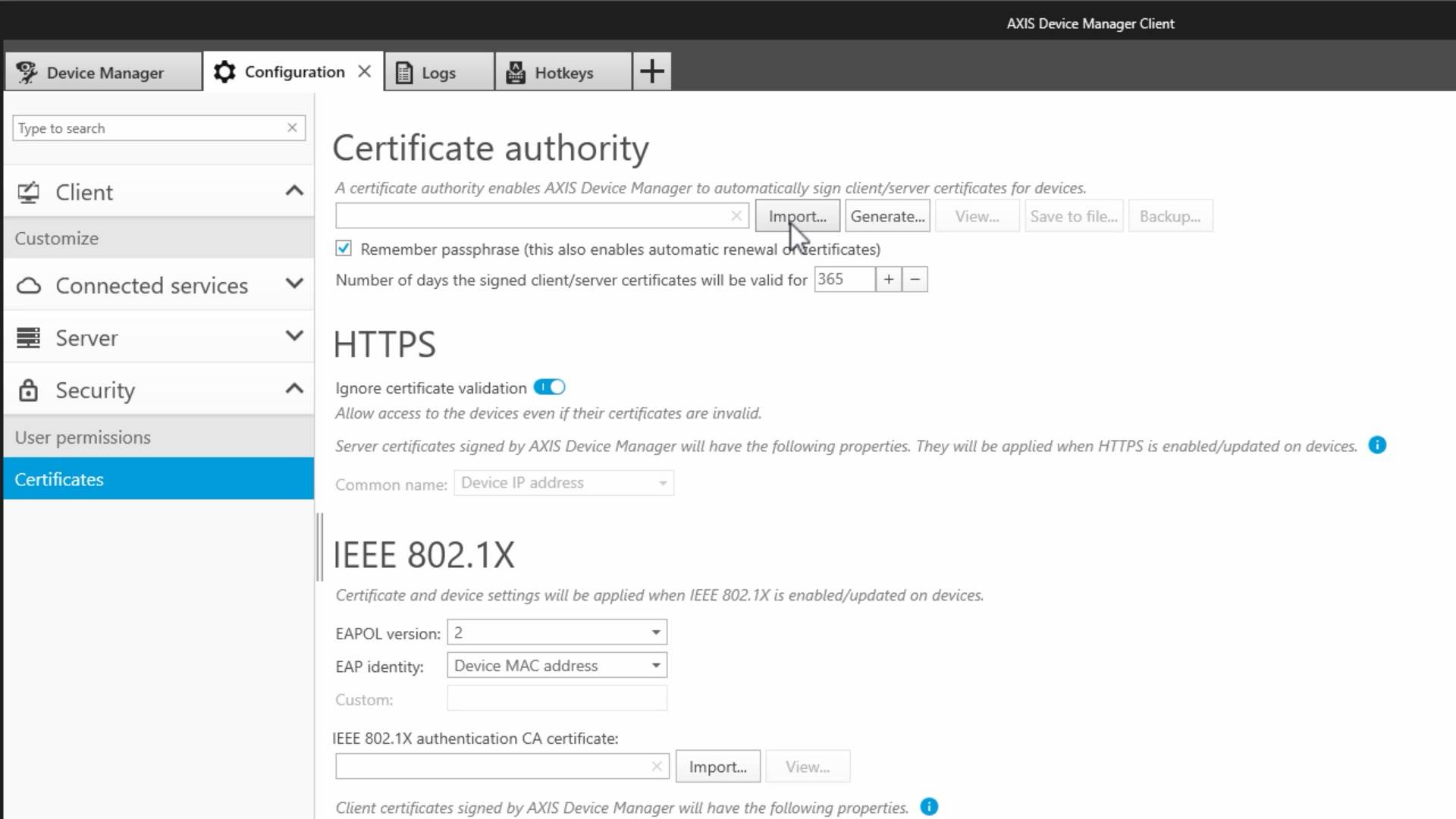Increase certificate validity days with plus button
Screen dimensions: 1456x819
[x=888, y=280]
